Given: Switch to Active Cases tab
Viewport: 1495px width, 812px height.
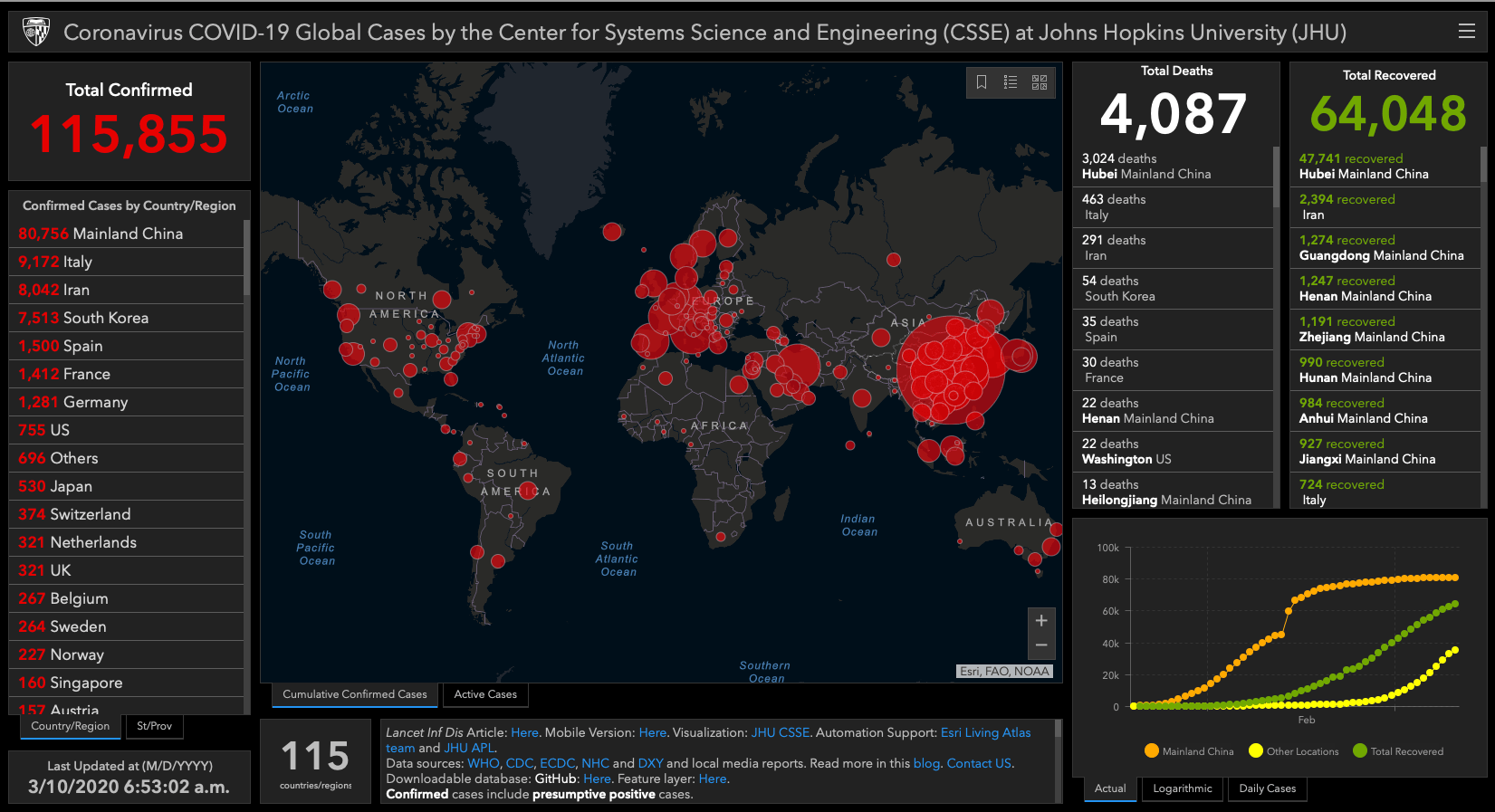Looking at the screenshot, I should pos(485,694).
